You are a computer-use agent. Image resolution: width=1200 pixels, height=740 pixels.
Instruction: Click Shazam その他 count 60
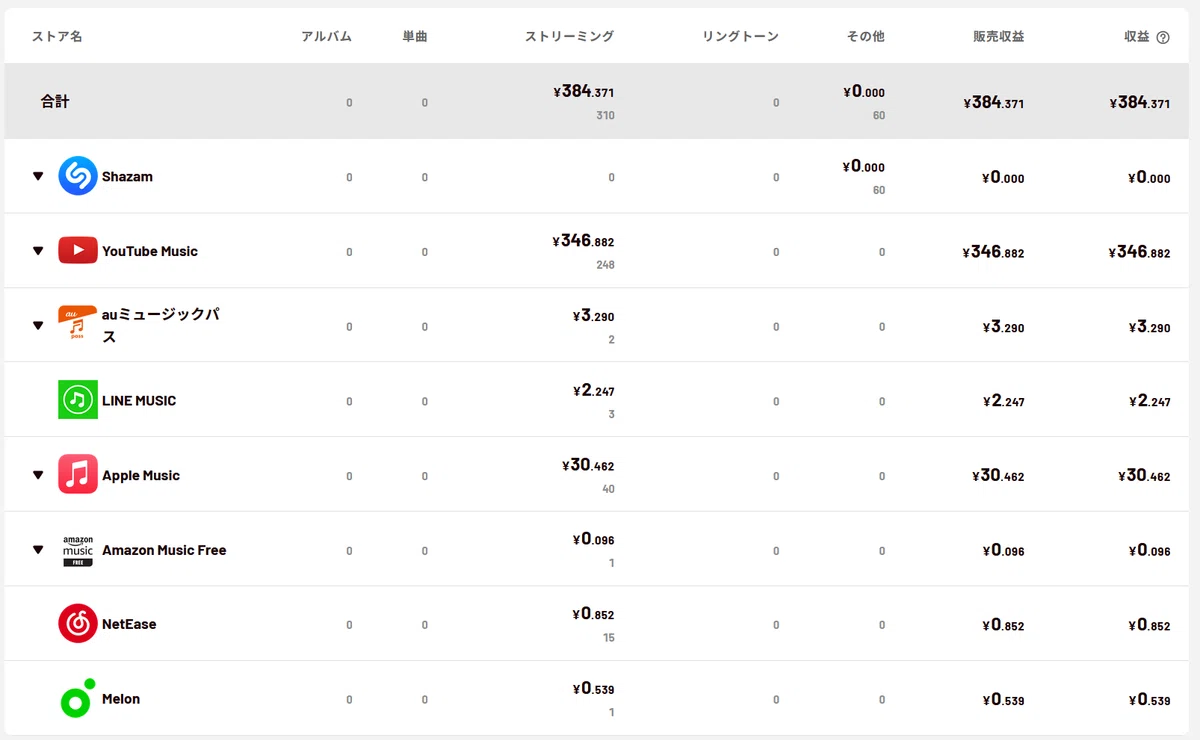878,191
